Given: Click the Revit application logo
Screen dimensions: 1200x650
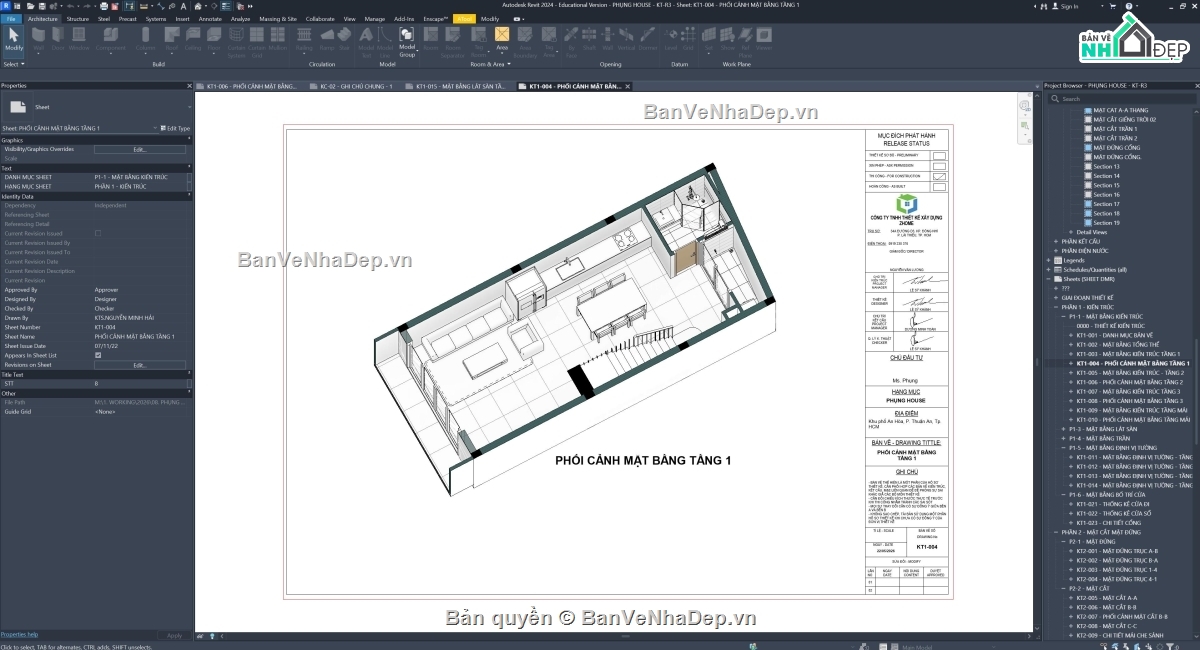Looking at the screenshot, I should click(6, 6).
